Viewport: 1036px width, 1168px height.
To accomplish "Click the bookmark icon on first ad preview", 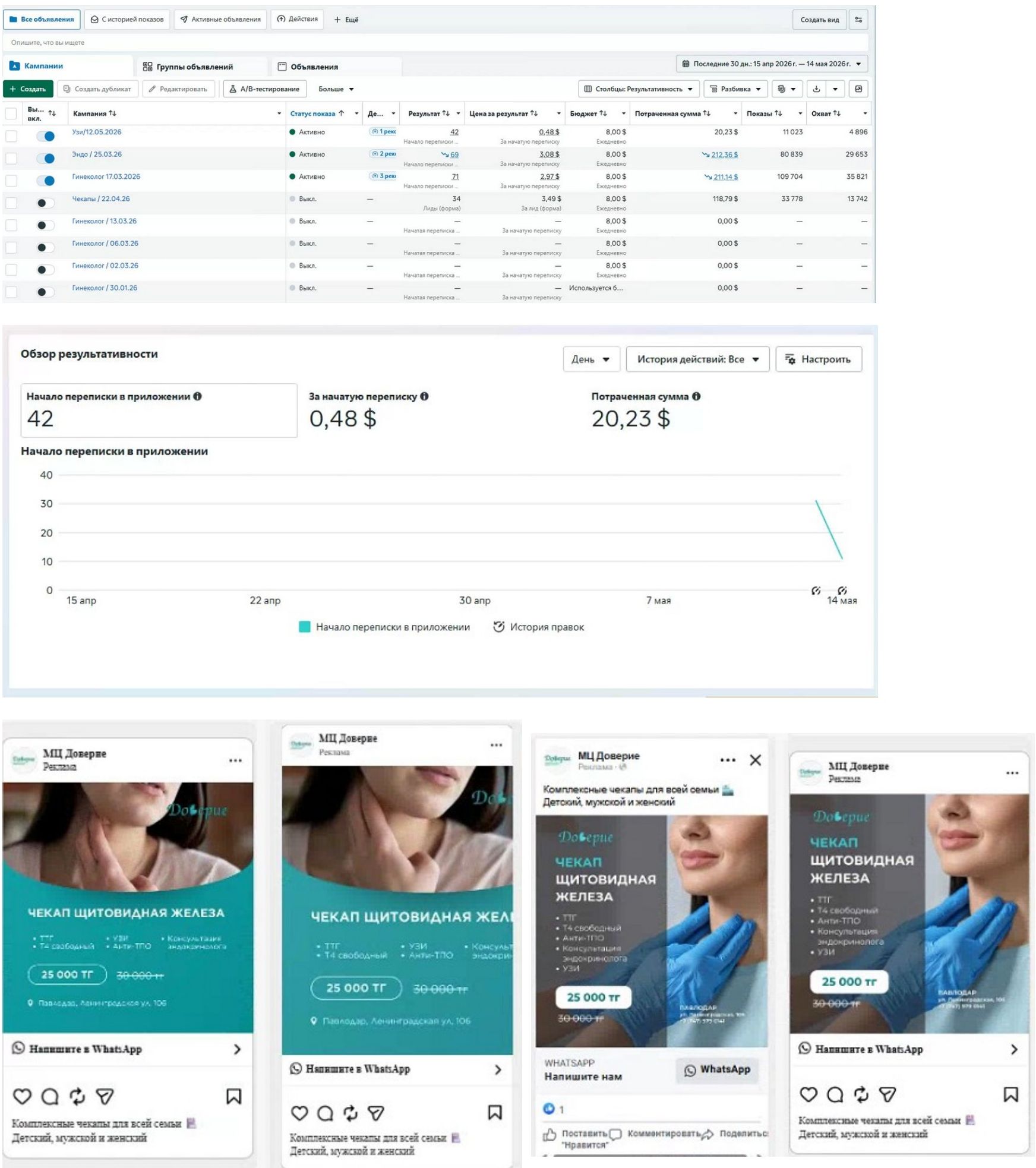I will (233, 1096).
